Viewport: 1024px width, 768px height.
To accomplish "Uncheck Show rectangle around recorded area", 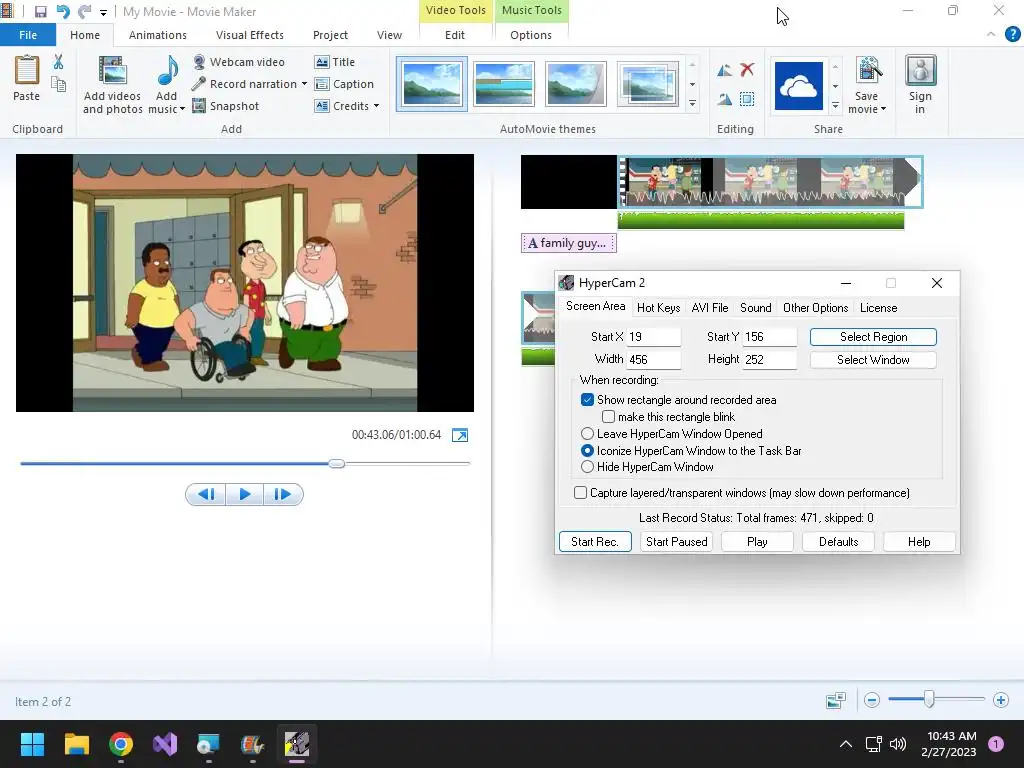I will point(587,400).
